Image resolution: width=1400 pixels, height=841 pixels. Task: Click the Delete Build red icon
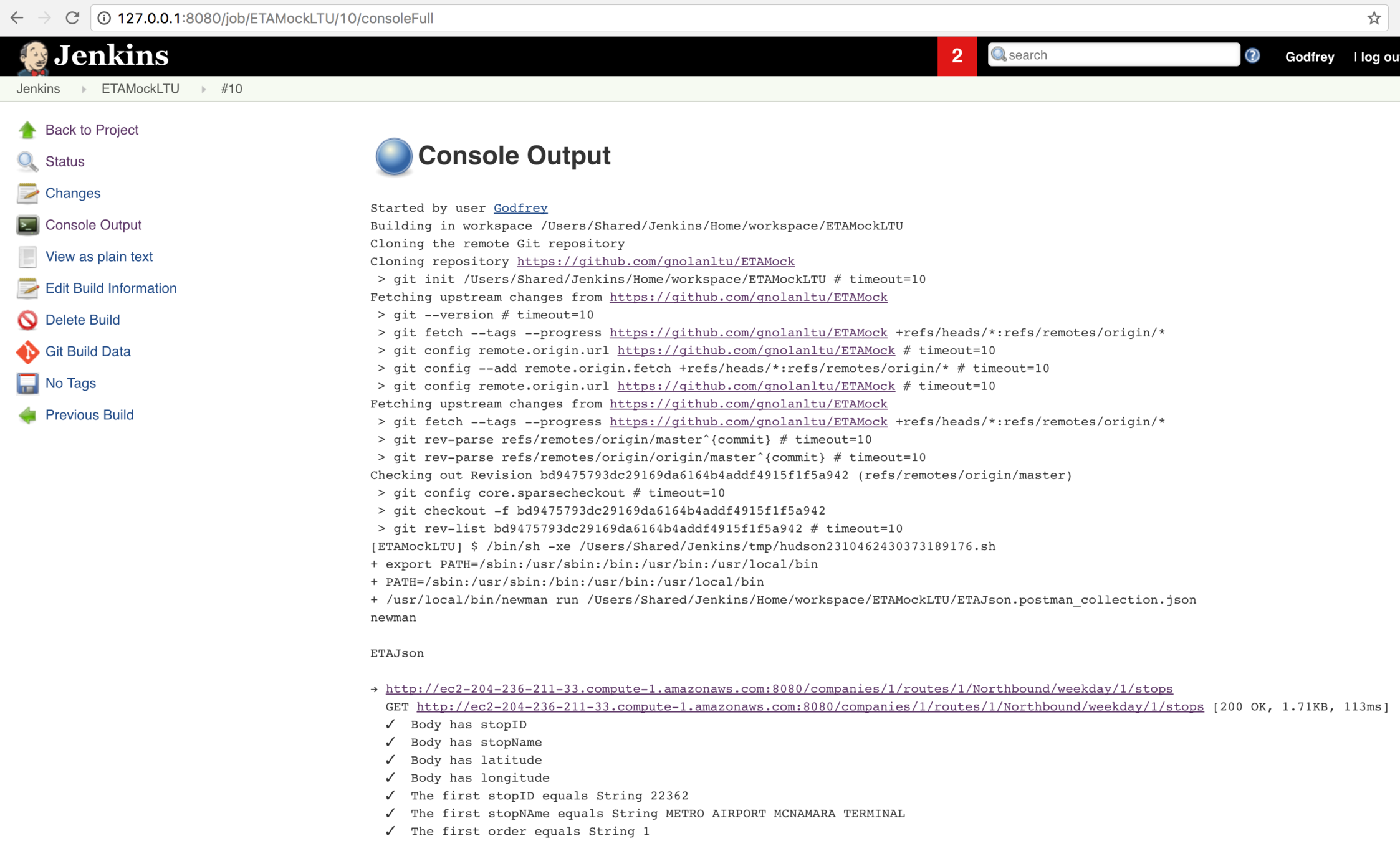(x=27, y=320)
